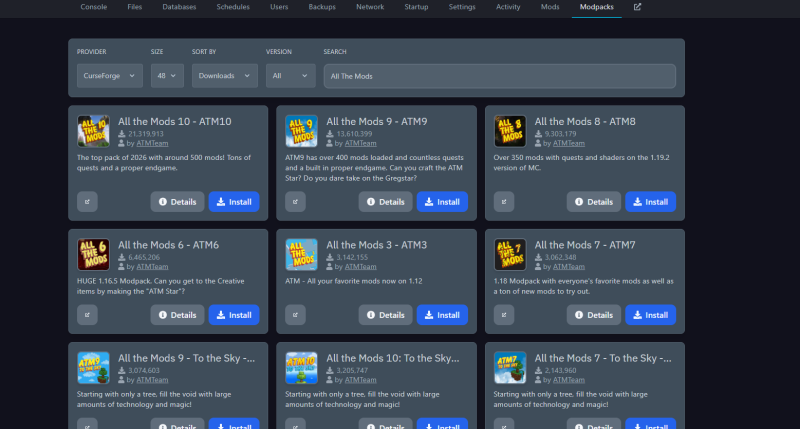This screenshot has height=429, width=800.
Task: Open ATMTeam author link on ATM6 card
Action: 152,266
